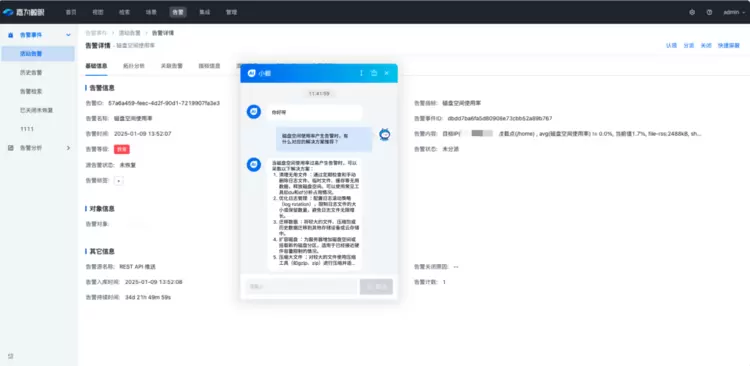Add a label with the plus button
750x366 pixels.
click(x=119, y=181)
